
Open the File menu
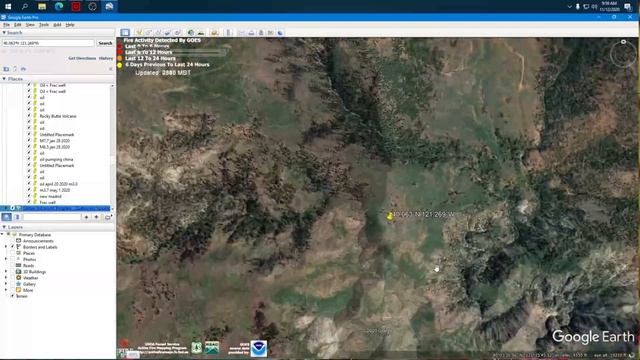(x=7, y=25)
